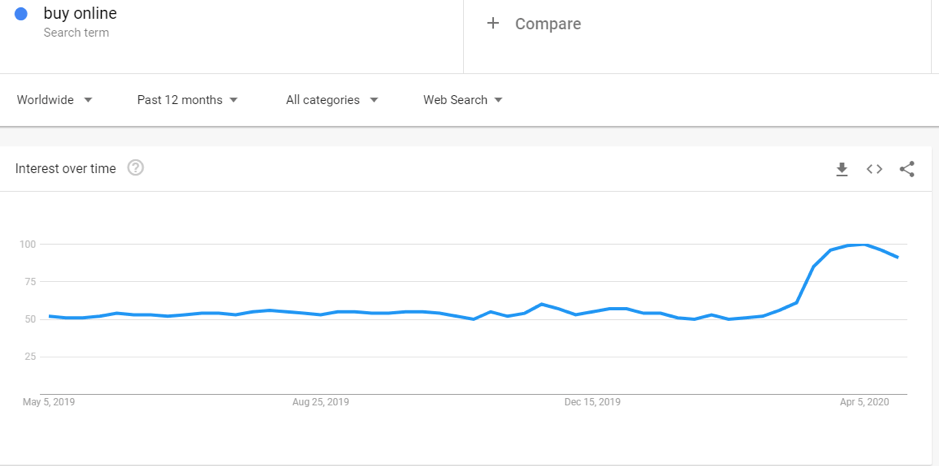Click the 100 value gridline label
This screenshot has height=466, width=939.
(x=28, y=244)
